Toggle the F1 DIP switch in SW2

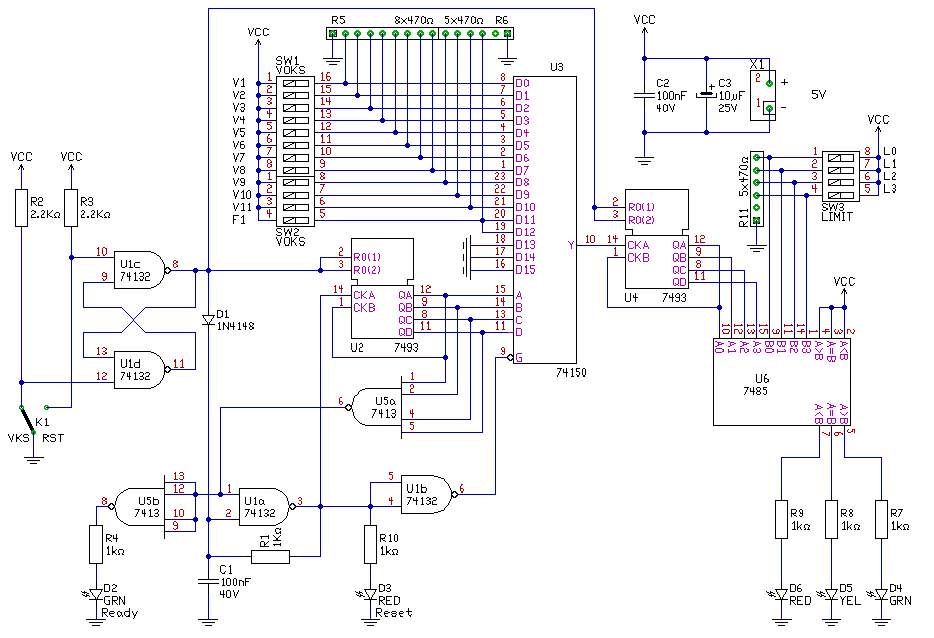pyautogui.click(x=295, y=220)
